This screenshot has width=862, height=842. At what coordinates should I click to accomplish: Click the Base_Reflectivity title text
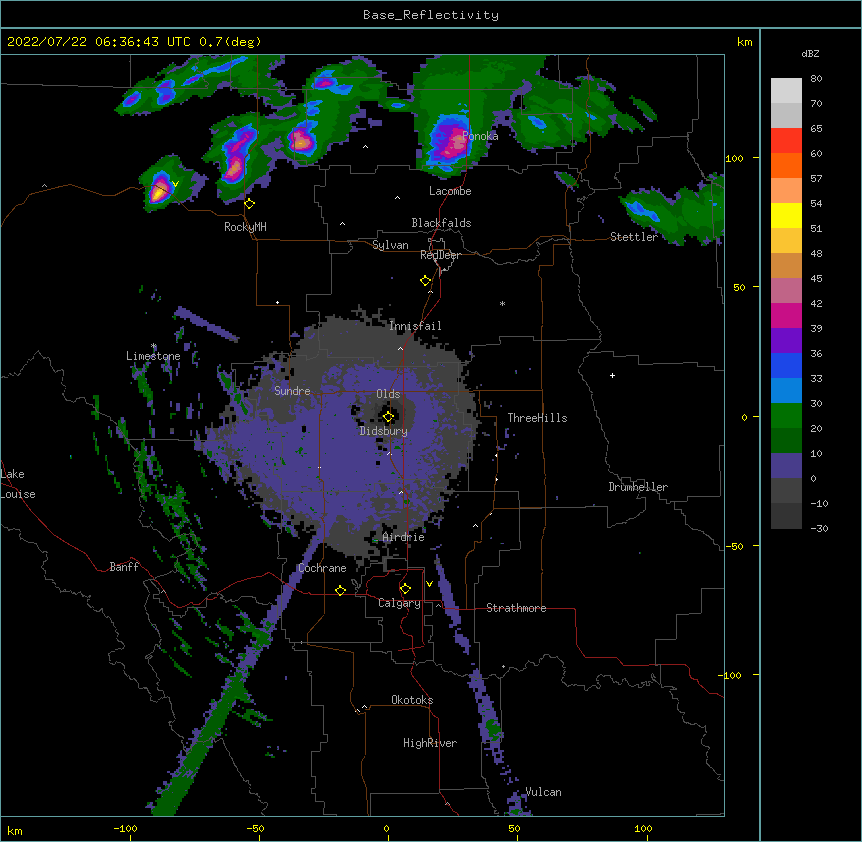tap(431, 15)
